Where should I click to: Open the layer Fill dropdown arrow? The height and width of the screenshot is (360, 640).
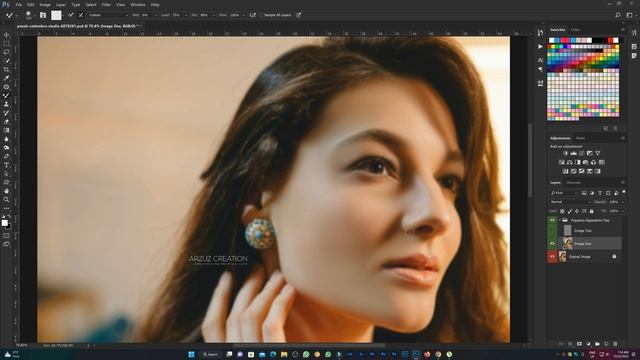pos(622,211)
